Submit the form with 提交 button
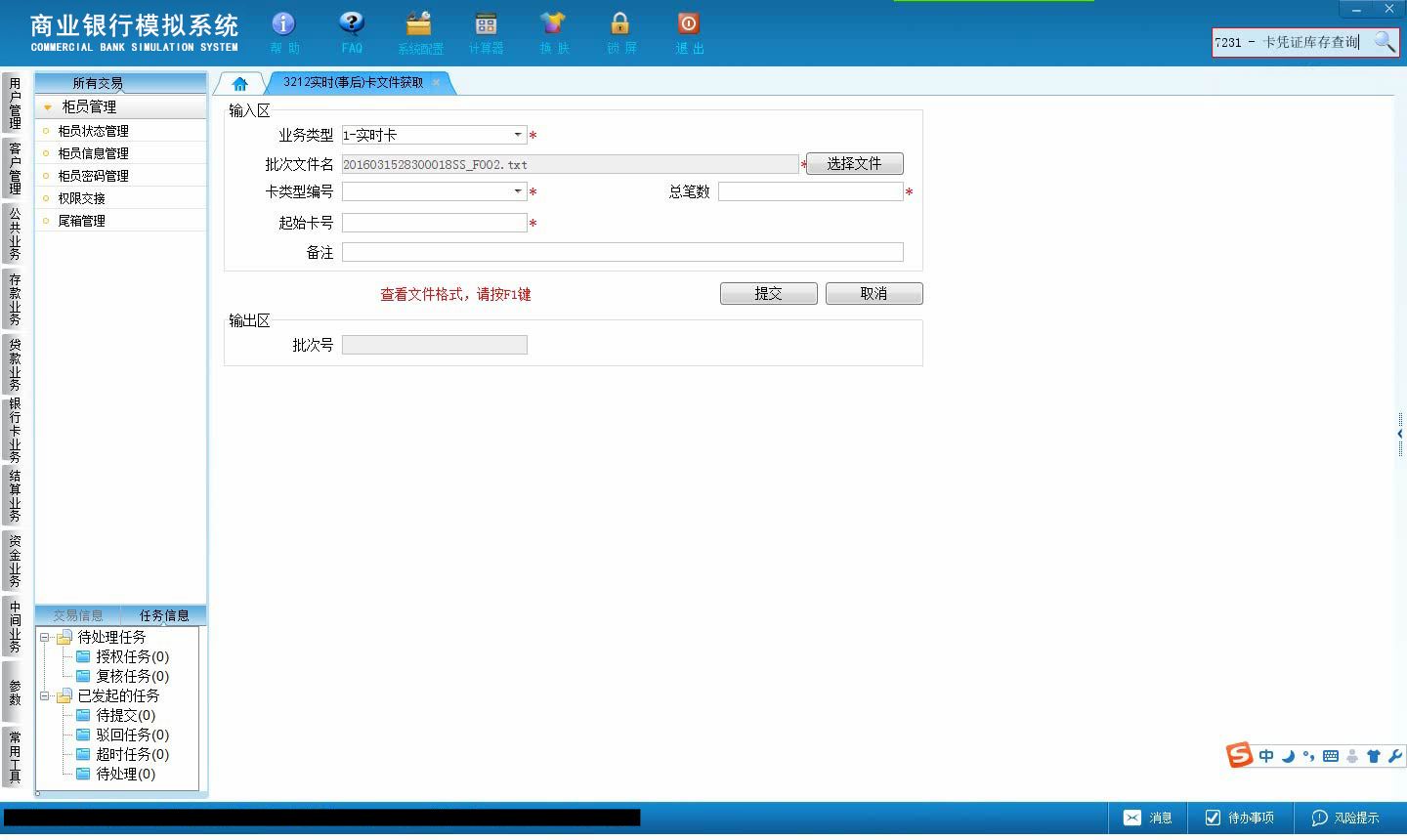The height and width of the screenshot is (840, 1407). [768, 294]
